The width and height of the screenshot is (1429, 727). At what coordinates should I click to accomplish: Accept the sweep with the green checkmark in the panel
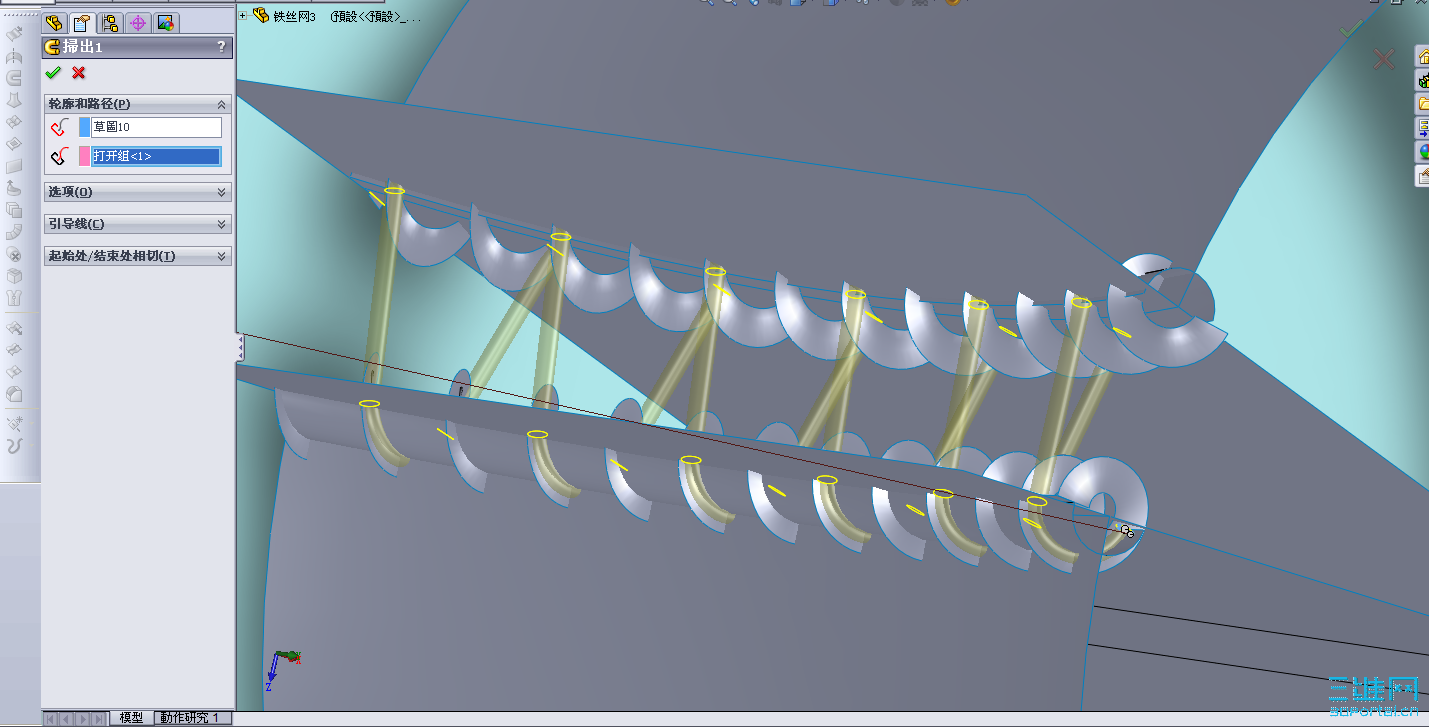[x=53, y=73]
